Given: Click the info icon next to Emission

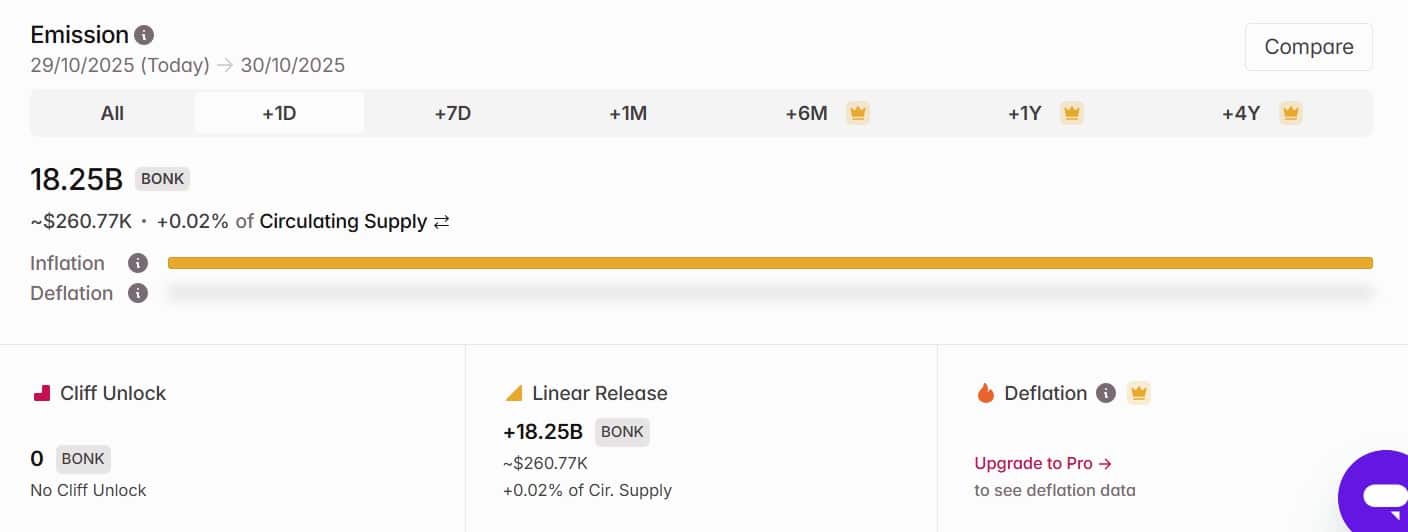Looking at the screenshot, I should click(144, 35).
